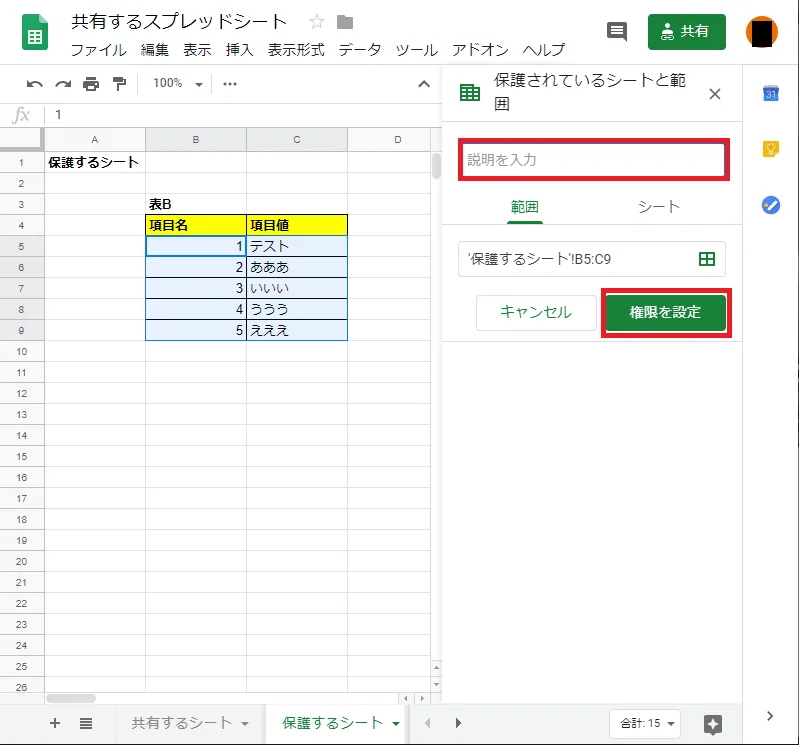
Task: Select the select-all corner box
Action: 21,139
